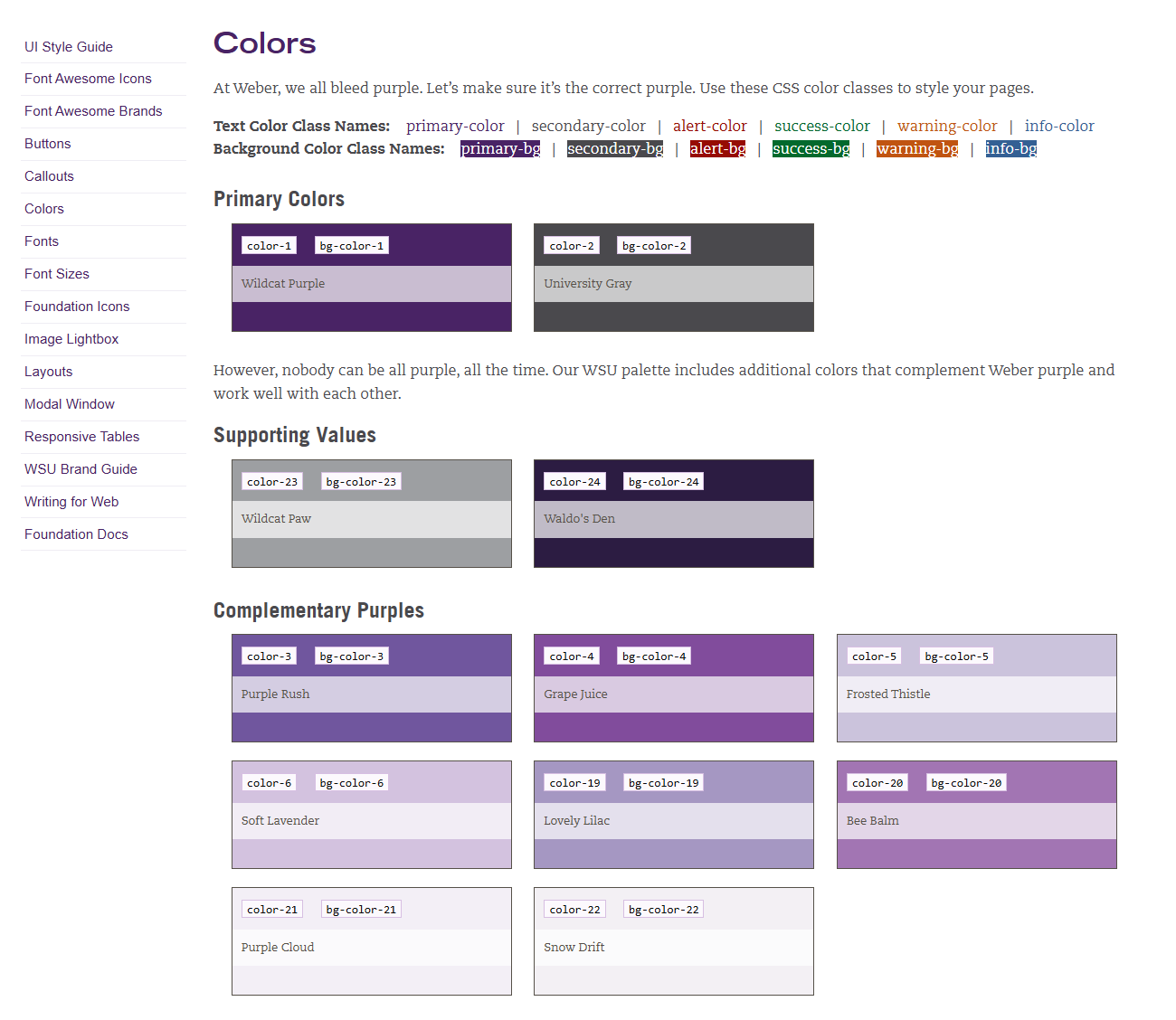Click the Complementary Purples heading
The width and height of the screenshot is (1176, 1020).
point(318,610)
